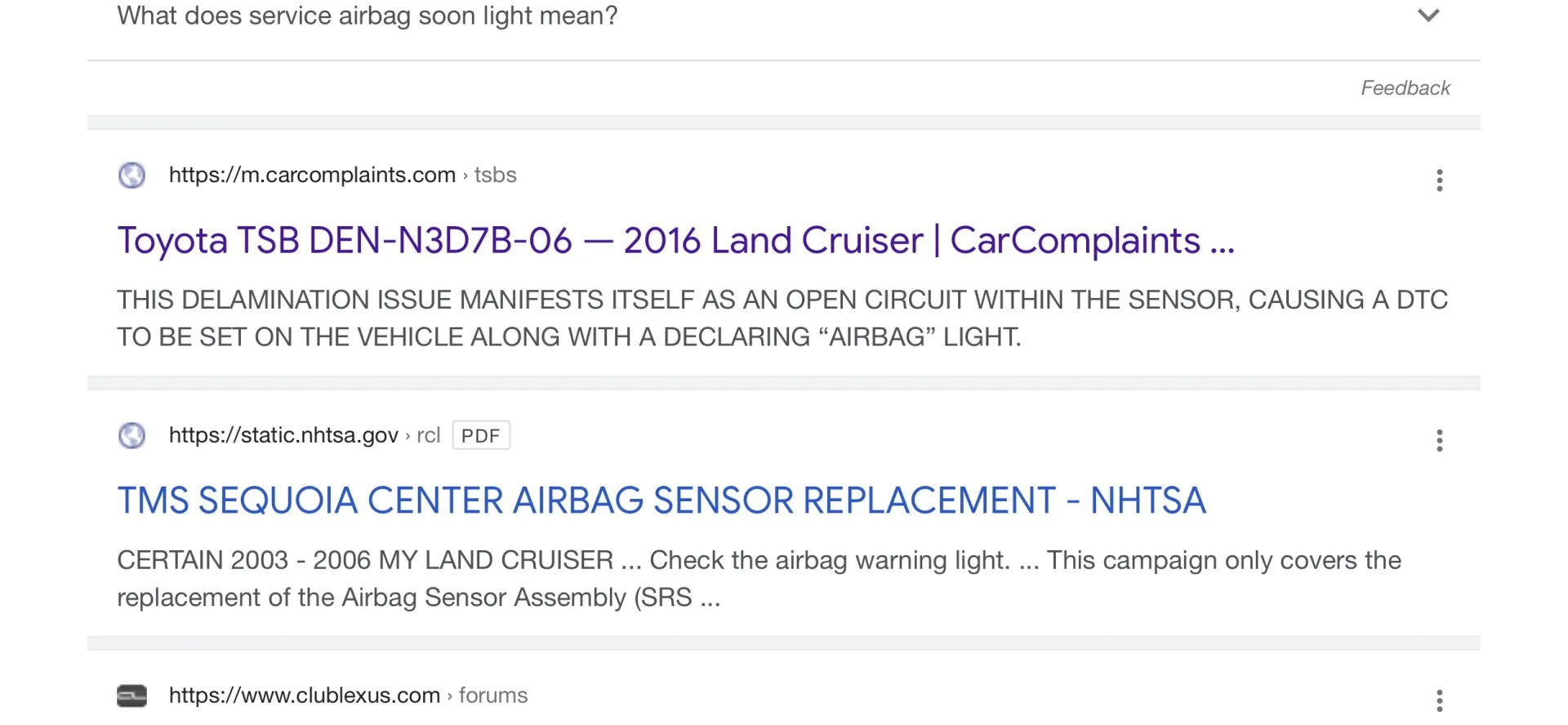This screenshot has height=725, width=1568.
Task: Click the carcomplaints.com globe favicon
Action: pos(131,175)
